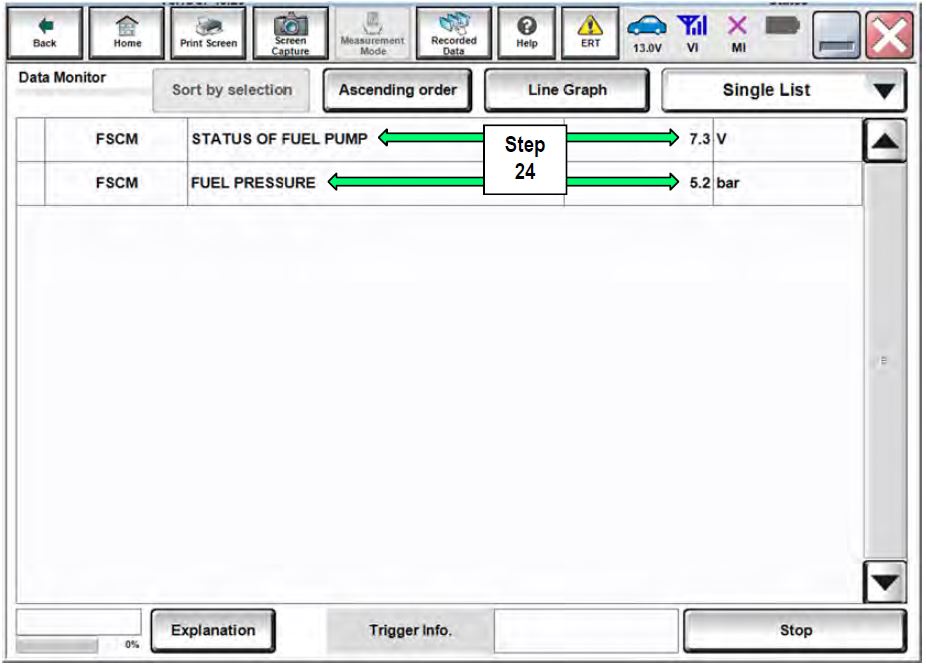Click the disabled Sort by selection button
This screenshot has height=666, width=926.
[232, 90]
